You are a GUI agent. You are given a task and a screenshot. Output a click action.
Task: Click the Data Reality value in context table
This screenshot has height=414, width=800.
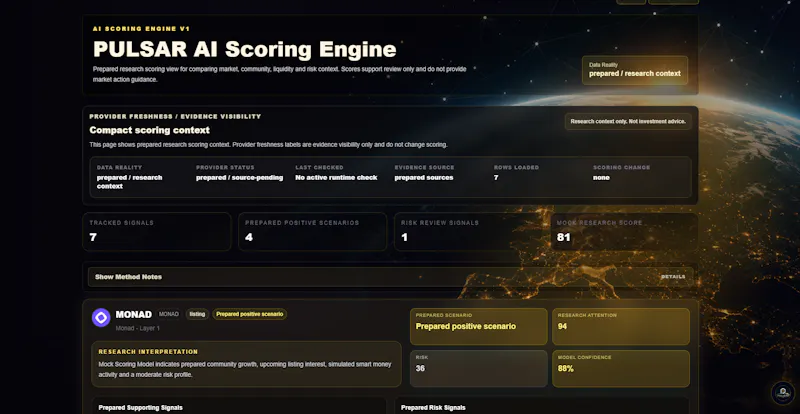click(x=130, y=182)
